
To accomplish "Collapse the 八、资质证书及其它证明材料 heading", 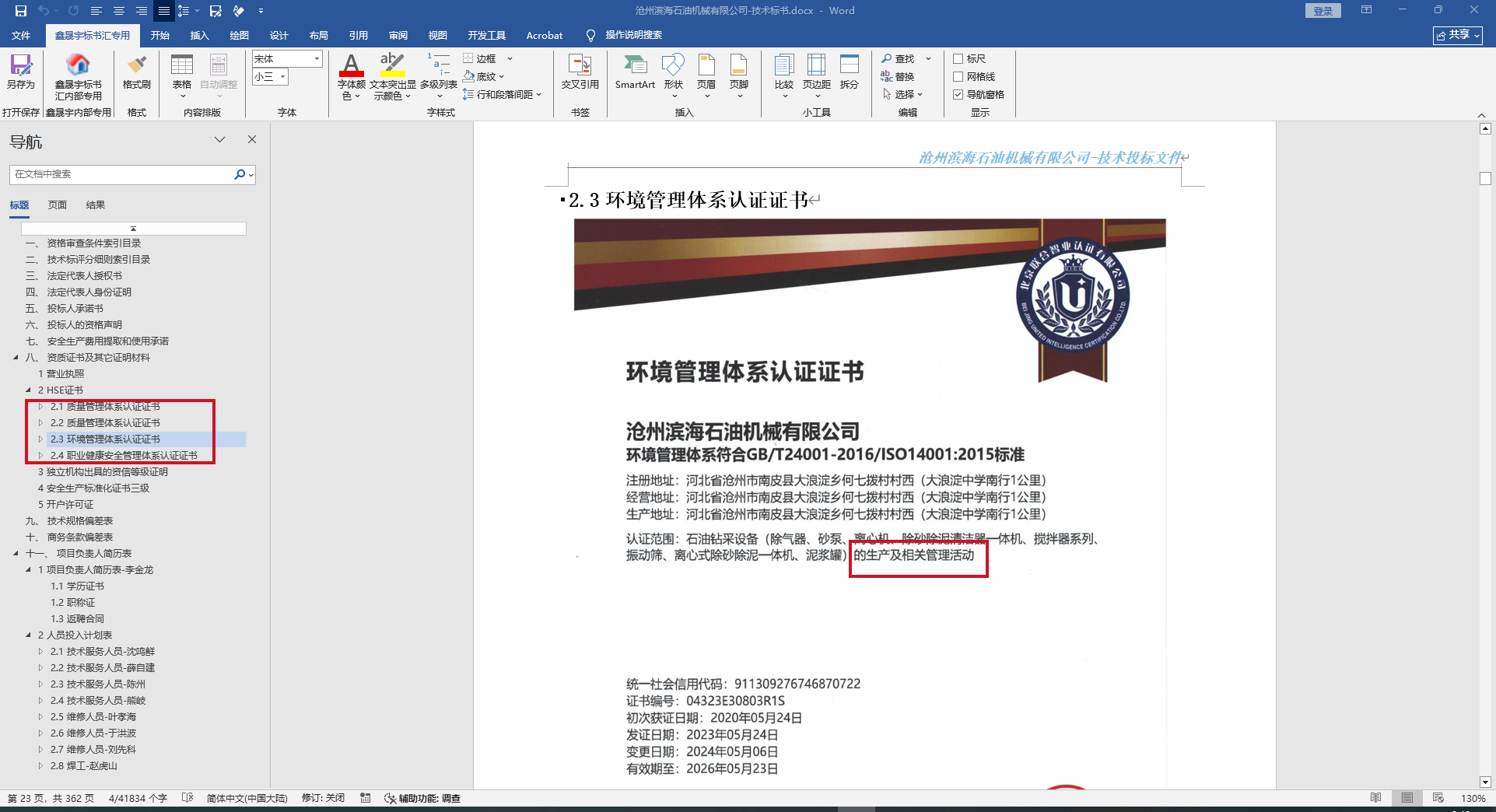I will (16, 358).
